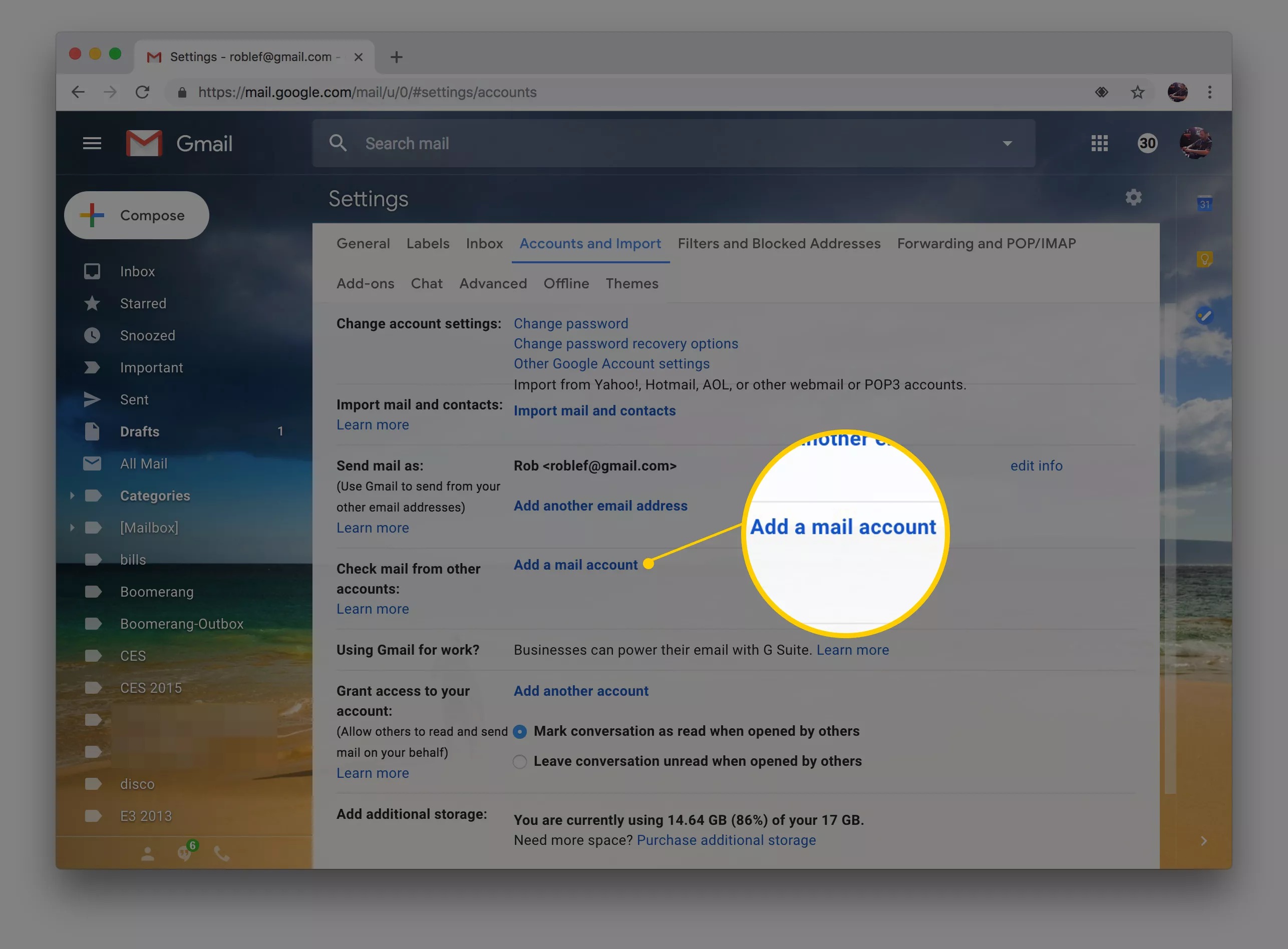1288x949 pixels.
Task: Expand the [Mailbox] label
Action: (x=72, y=528)
